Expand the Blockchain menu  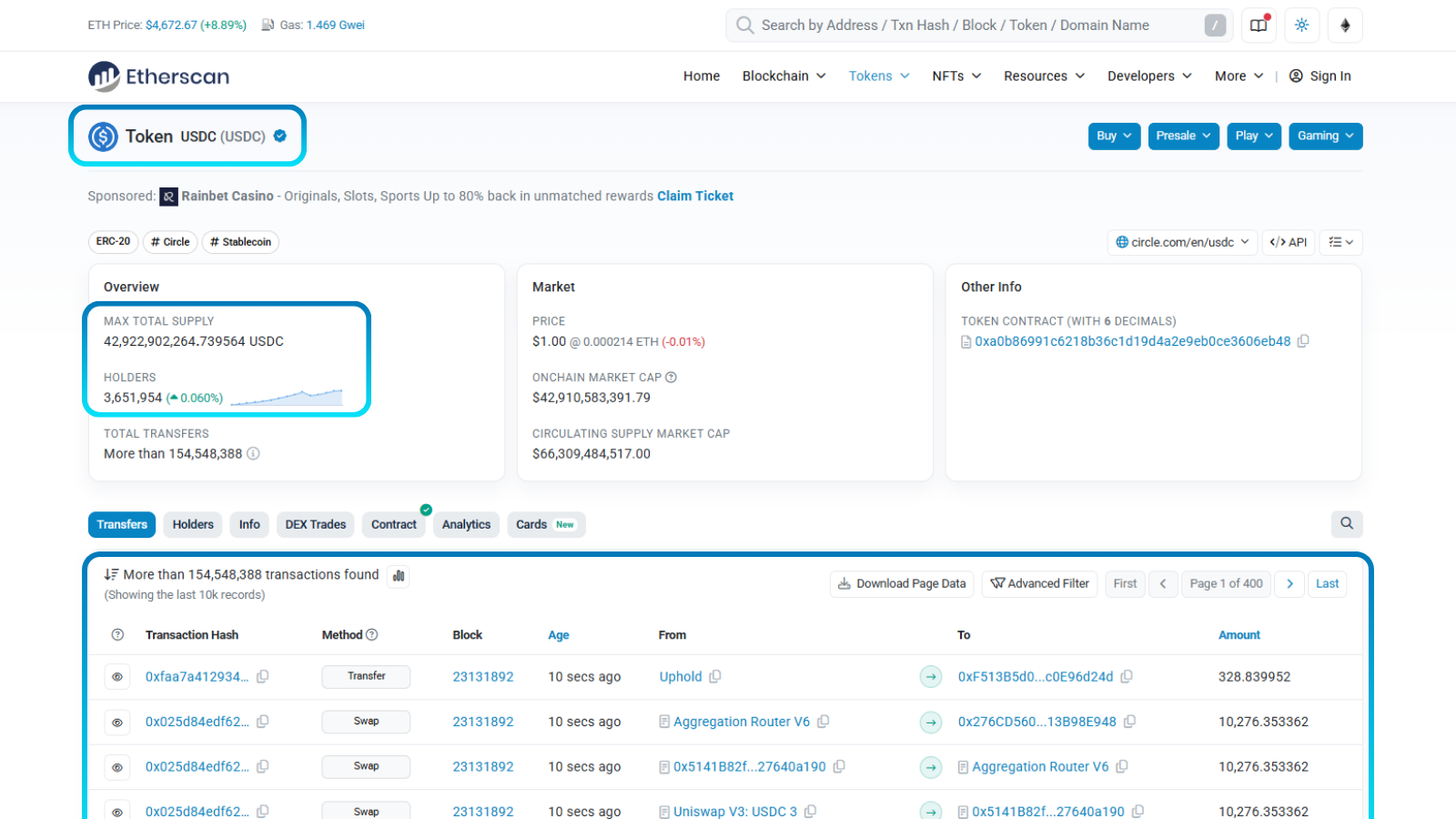784,76
